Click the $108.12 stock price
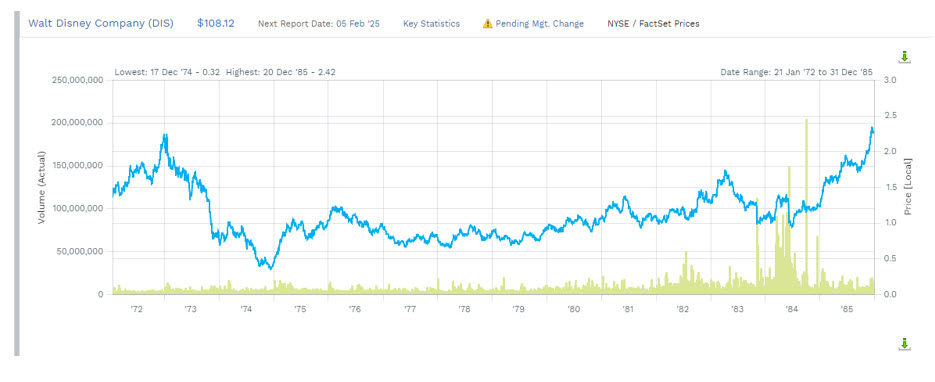The image size is (935, 382). [215, 23]
